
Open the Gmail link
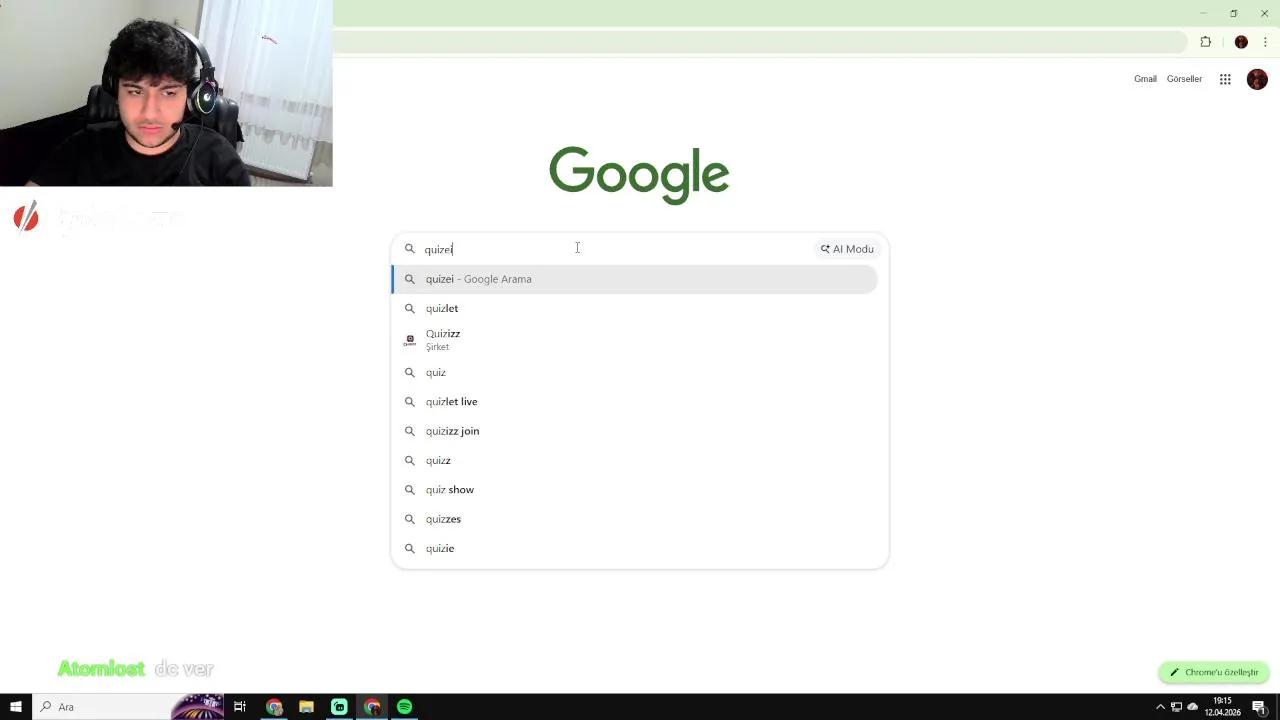click(x=1145, y=79)
